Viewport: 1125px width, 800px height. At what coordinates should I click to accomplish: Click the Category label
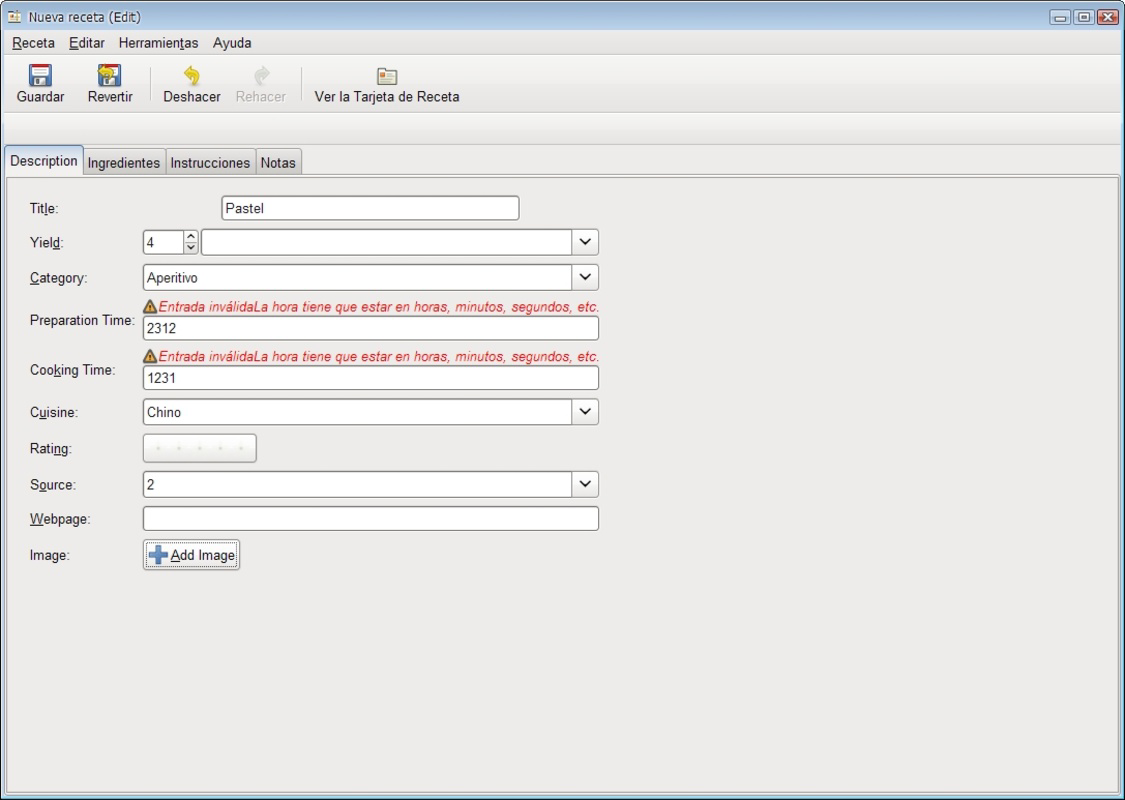click(58, 278)
